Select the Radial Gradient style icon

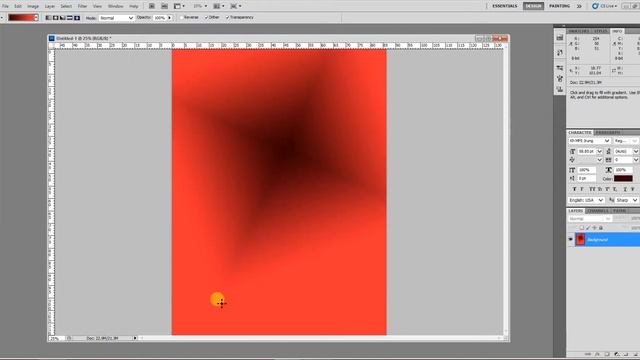[x=56, y=18]
